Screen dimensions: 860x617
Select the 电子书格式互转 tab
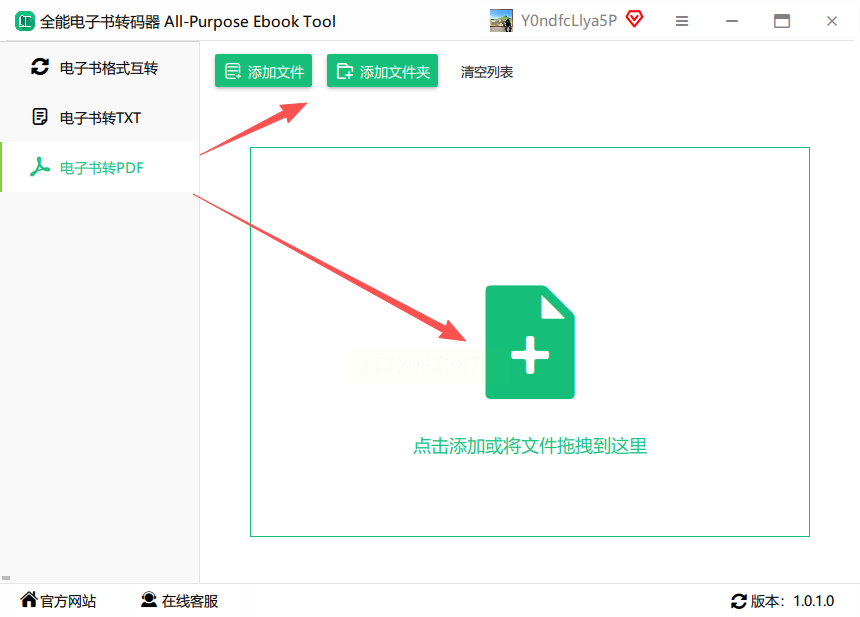click(x=99, y=68)
